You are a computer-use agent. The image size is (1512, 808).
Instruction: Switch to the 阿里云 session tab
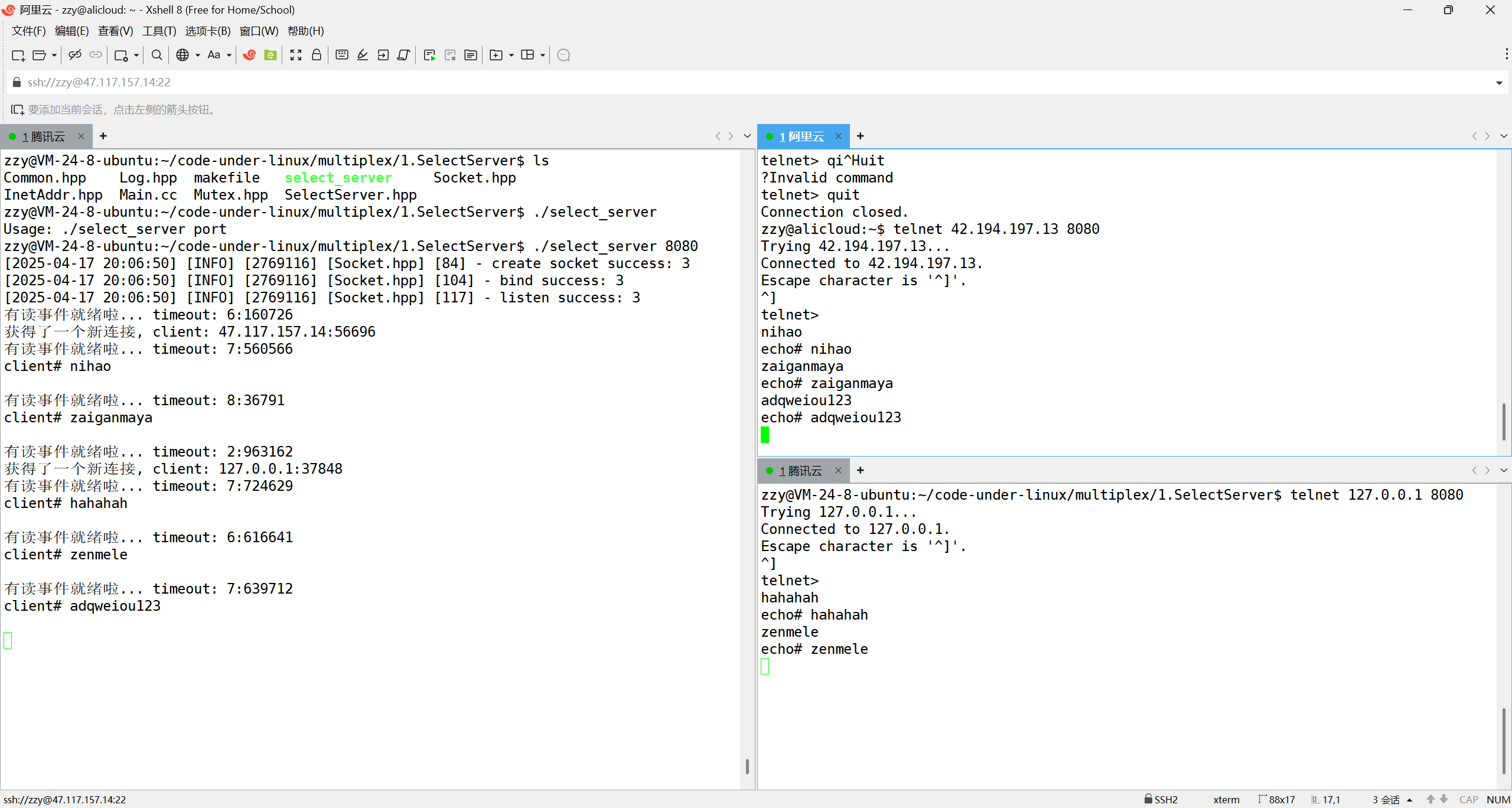801,136
